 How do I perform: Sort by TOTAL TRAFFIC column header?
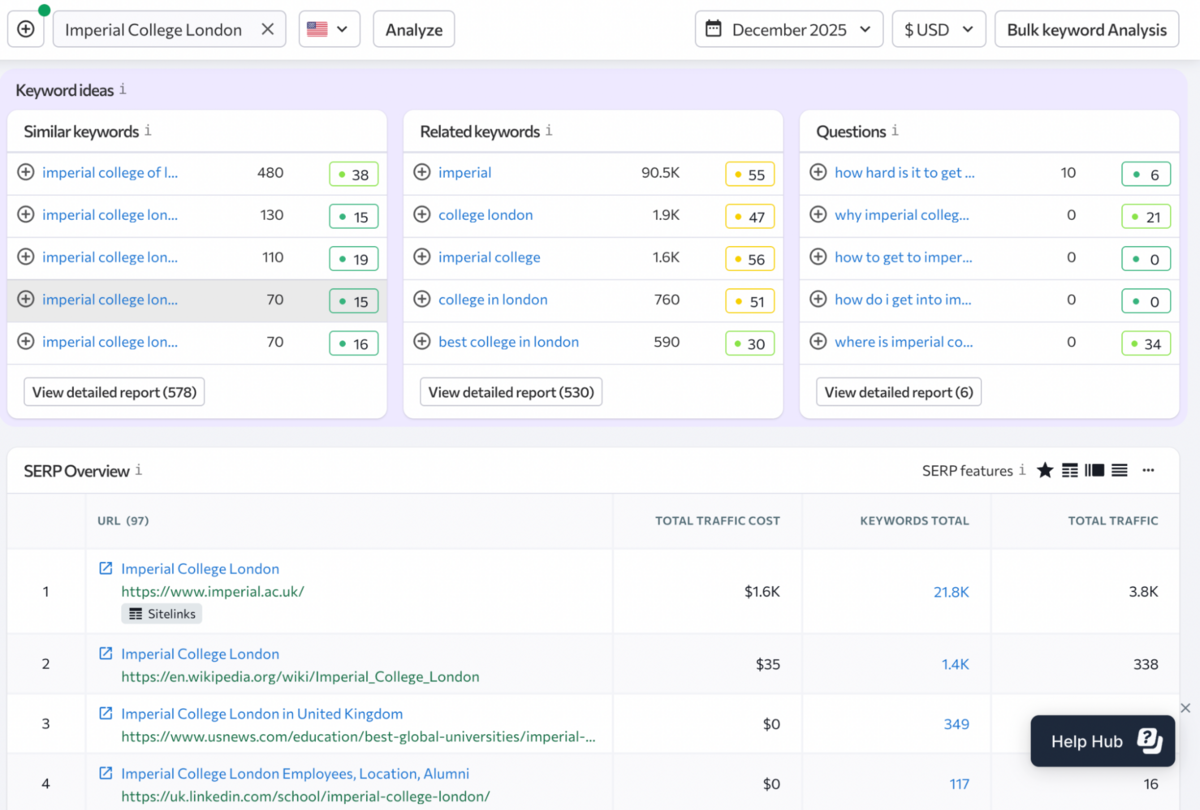pos(1113,520)
